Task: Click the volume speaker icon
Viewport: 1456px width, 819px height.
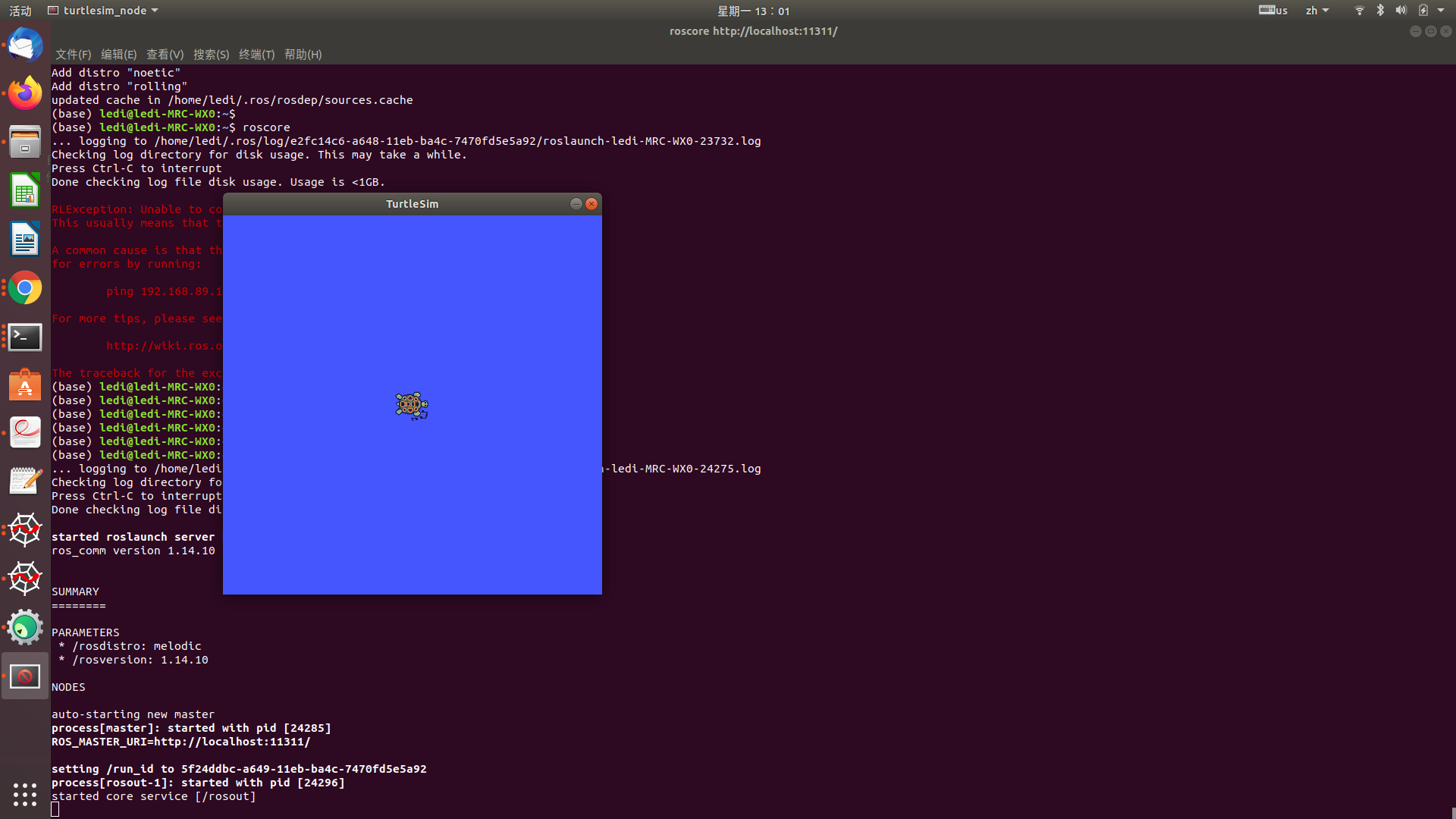Action: coord(1401,11)
